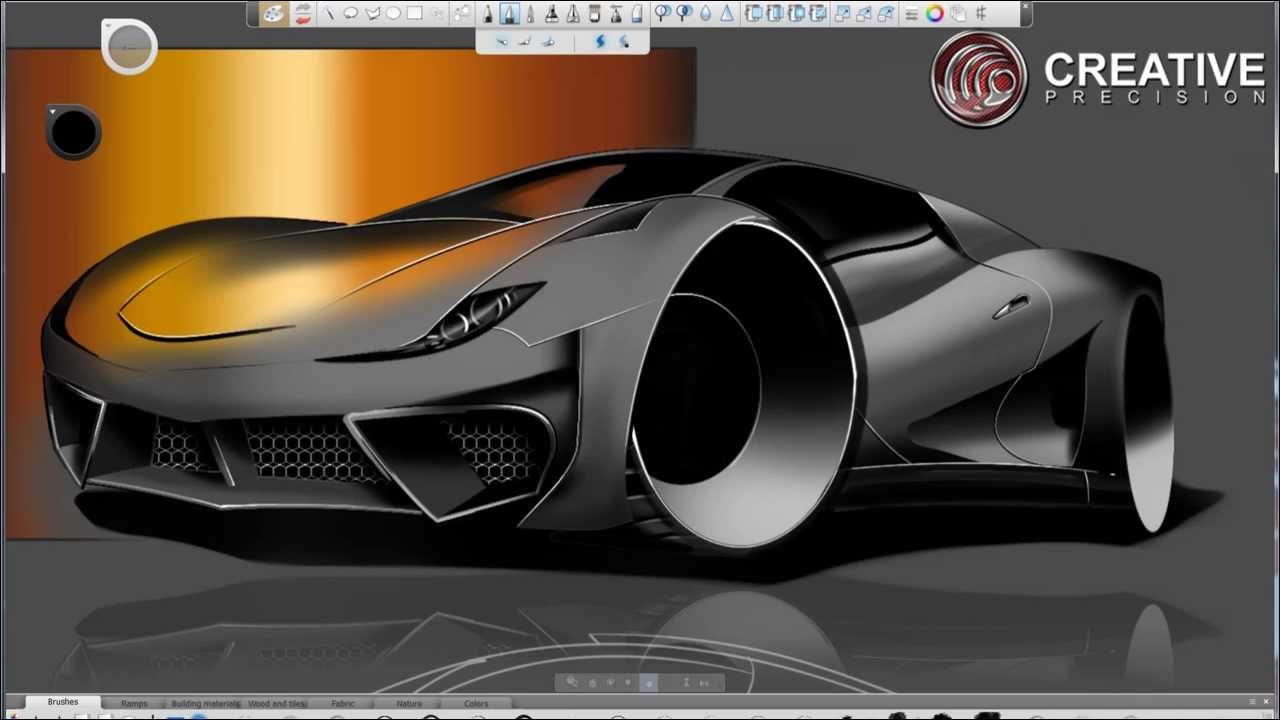The image size is (1280, 720).
Task: Click the undo/redo arrows icon
Action: 302,14
